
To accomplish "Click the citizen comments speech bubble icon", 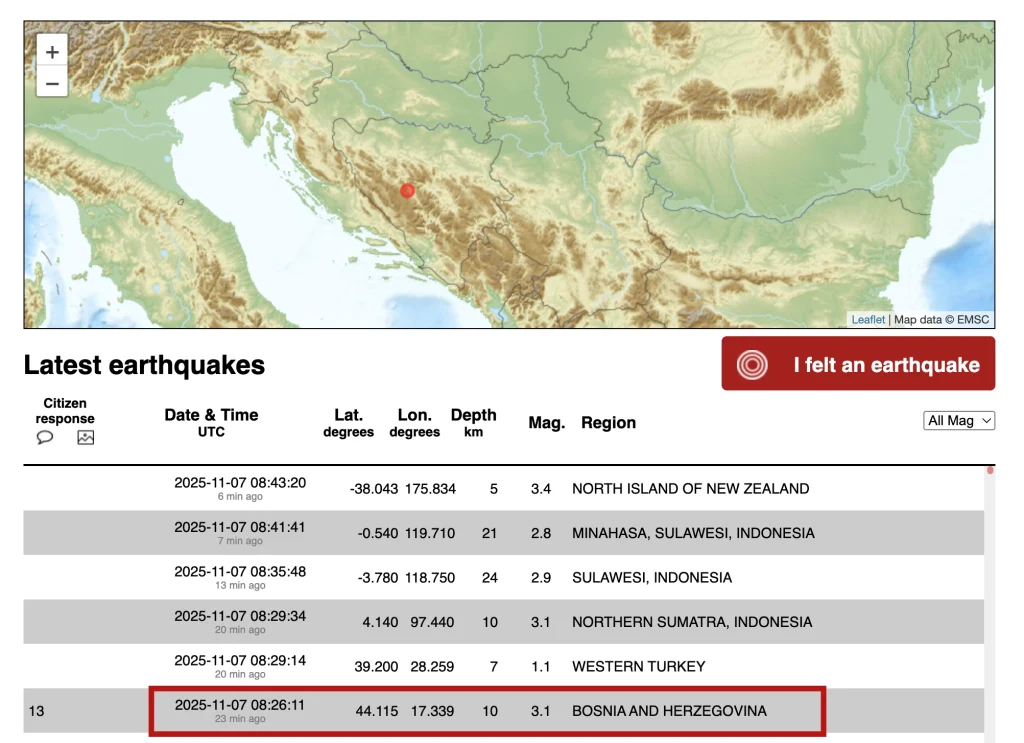I will pos(45,437).
